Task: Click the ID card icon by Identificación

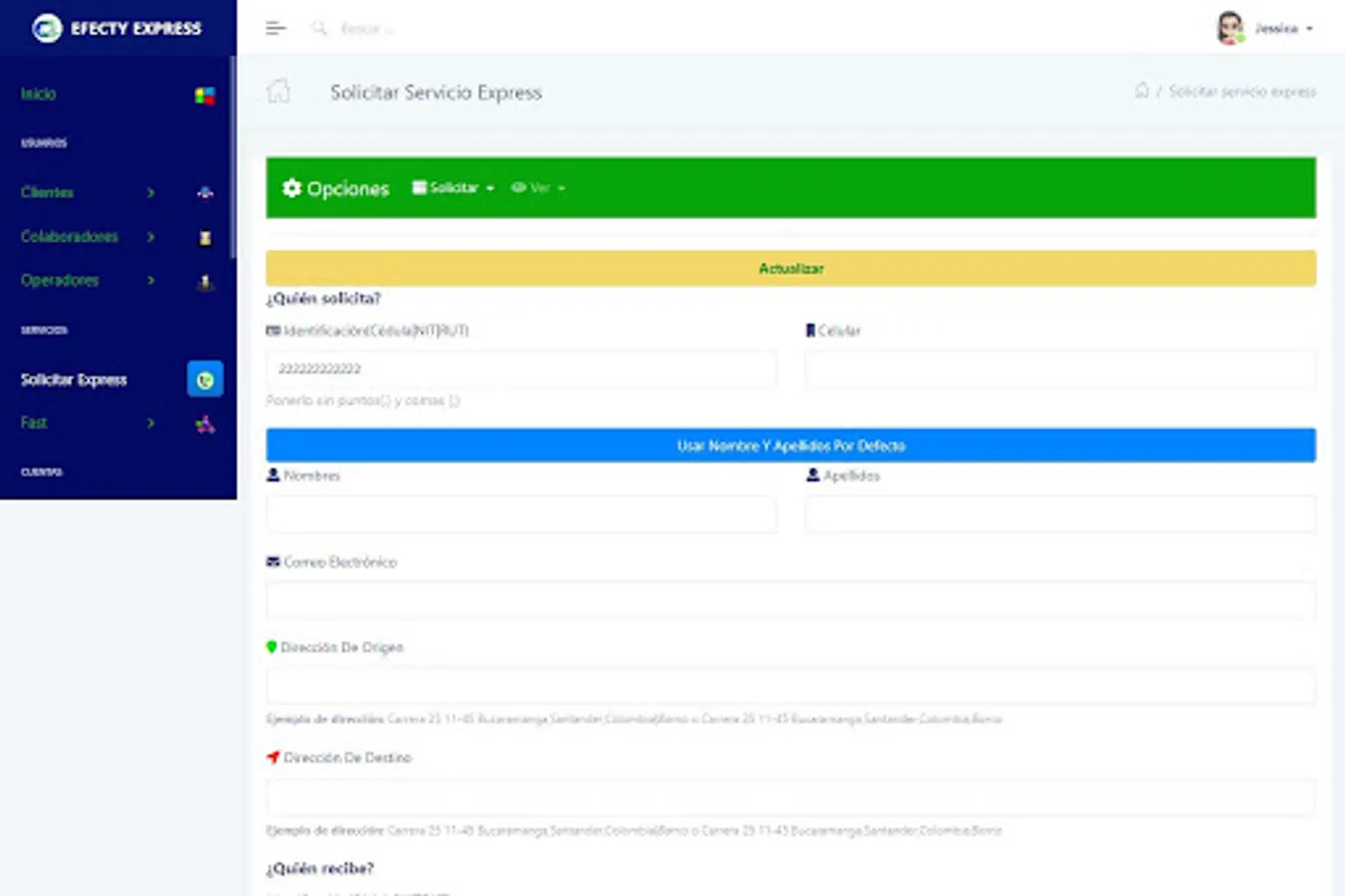Action: click(x=273, y=331)
